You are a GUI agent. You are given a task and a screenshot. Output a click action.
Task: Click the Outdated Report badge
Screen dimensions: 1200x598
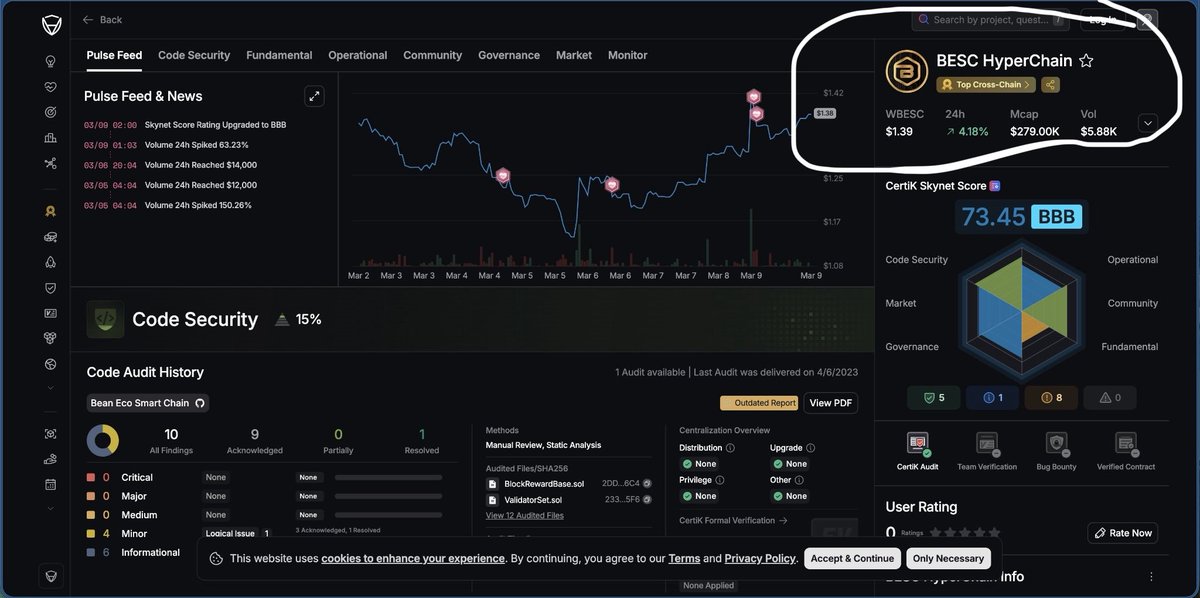(x=759, y=403)
